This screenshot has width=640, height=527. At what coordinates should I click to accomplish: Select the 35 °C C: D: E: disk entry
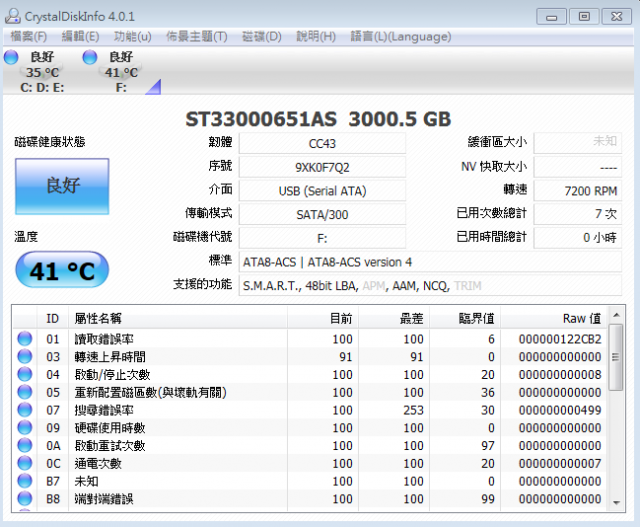(x=42, y=72)
